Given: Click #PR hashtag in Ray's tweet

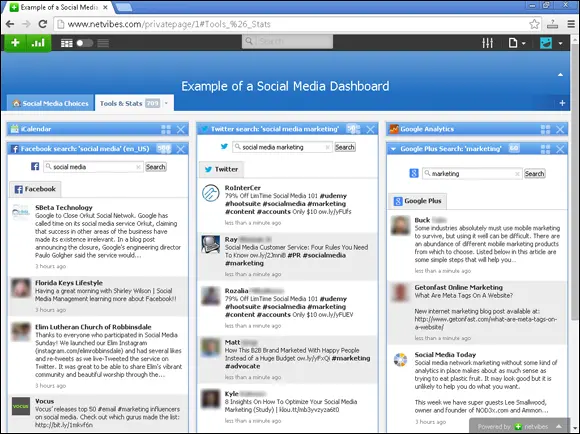Looking at the screenshot, I should pyautogui.click(x=294, y=255).
